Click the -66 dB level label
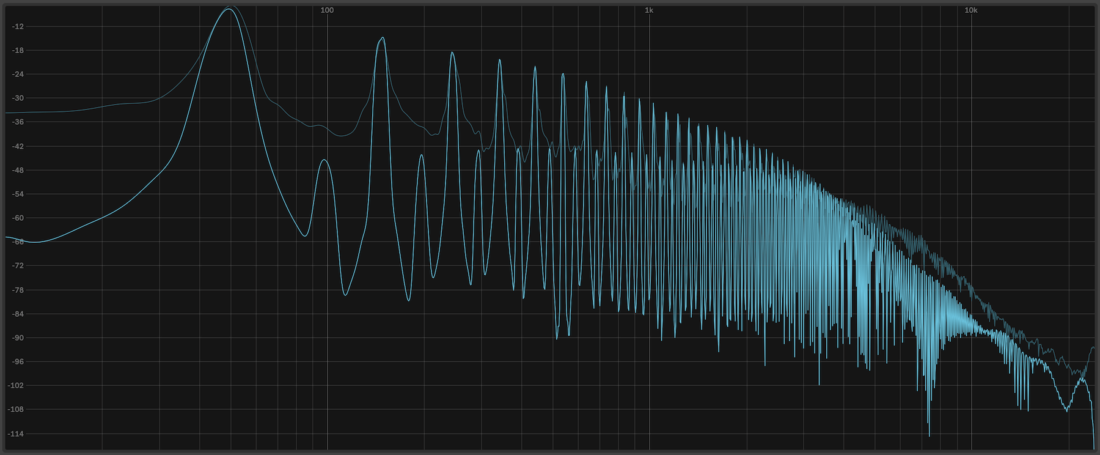The image size is (1100, 455). 18,242
